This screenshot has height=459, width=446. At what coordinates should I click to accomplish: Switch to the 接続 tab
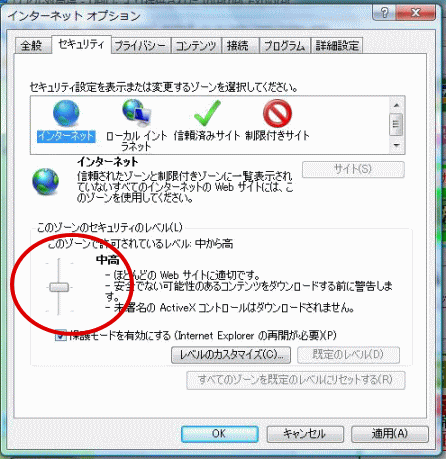239,46
